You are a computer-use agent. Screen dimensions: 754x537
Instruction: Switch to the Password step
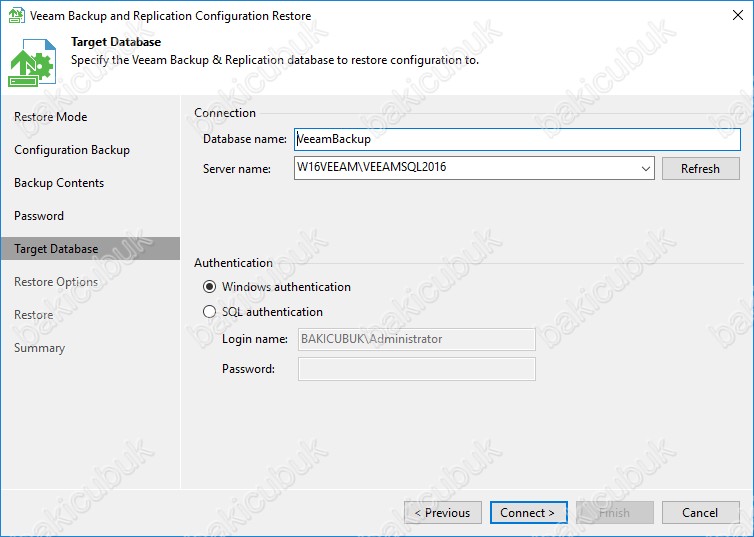click(39, 216)
